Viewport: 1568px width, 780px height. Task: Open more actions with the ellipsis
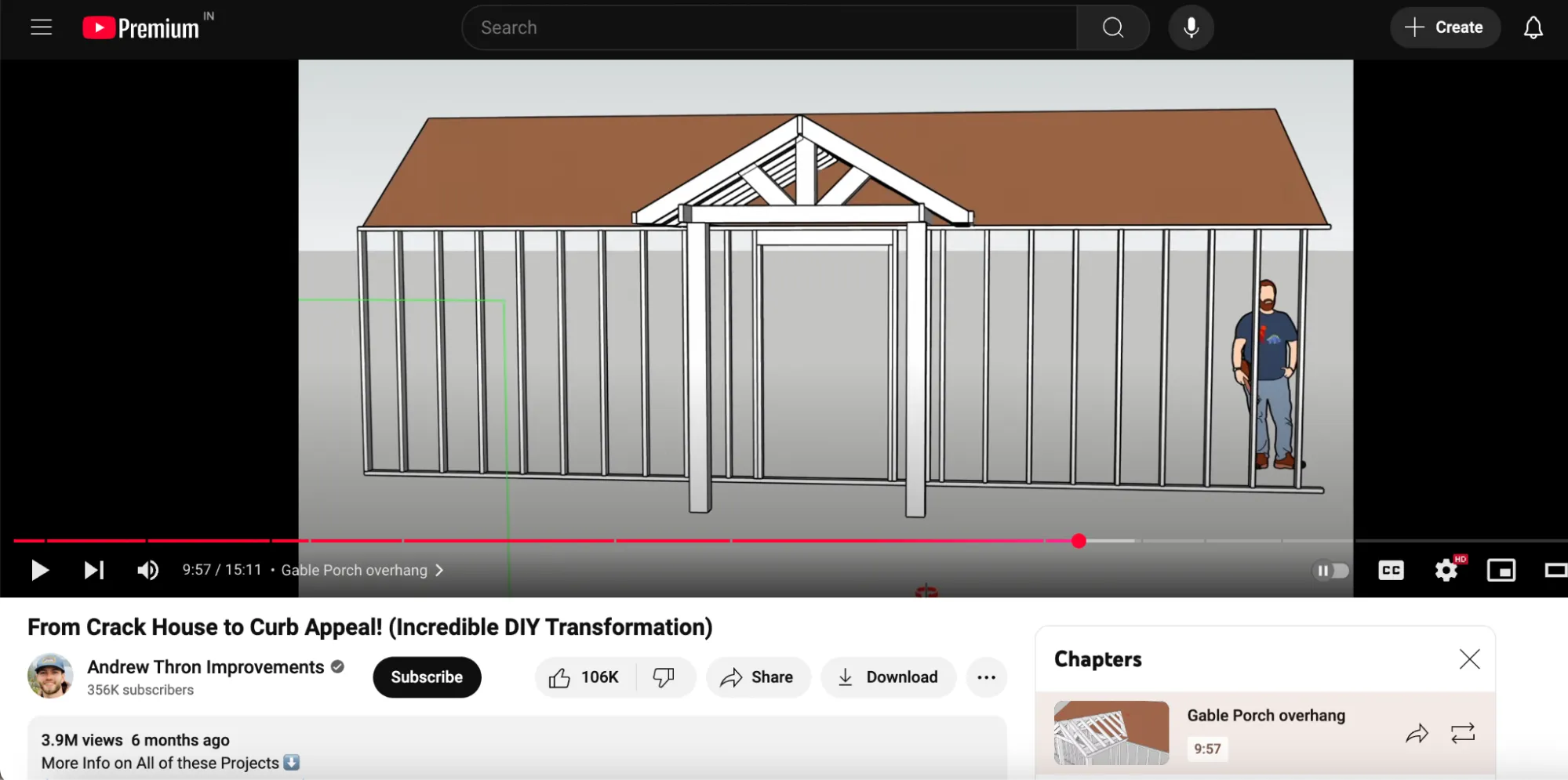coord(986,677)
